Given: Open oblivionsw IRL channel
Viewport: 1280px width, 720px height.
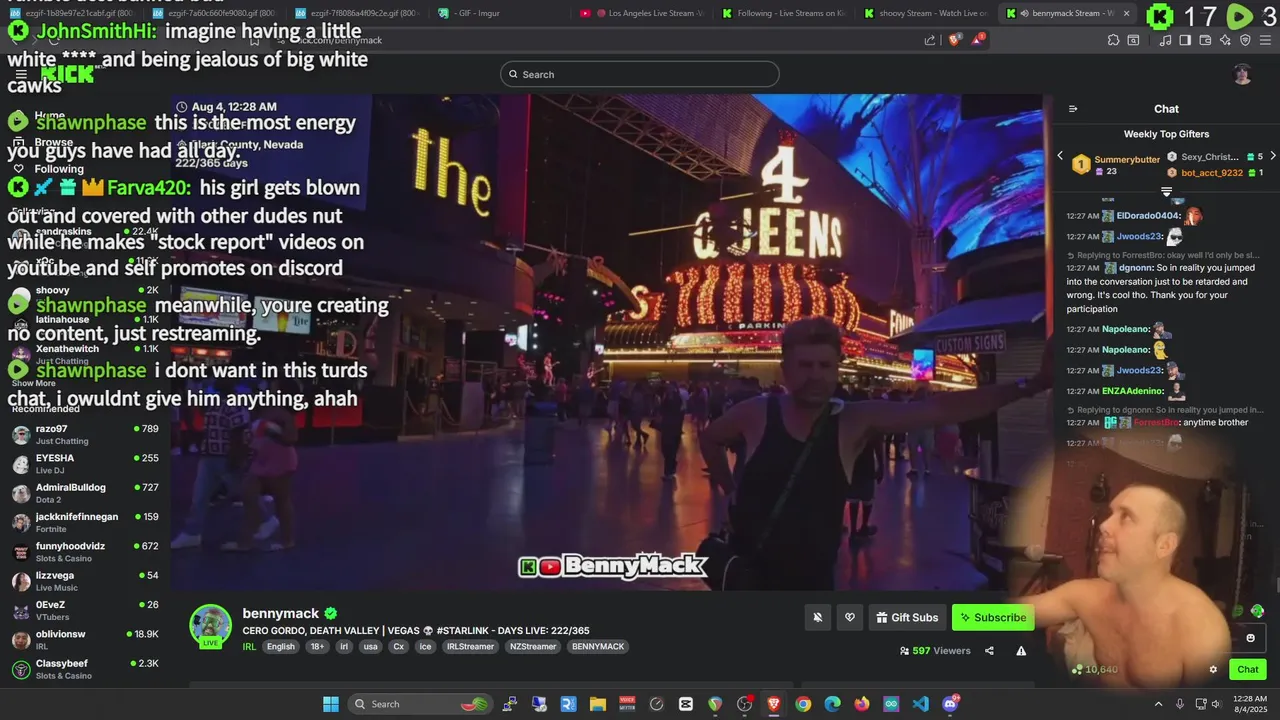Looking at the screenshot, I should 85,640.
